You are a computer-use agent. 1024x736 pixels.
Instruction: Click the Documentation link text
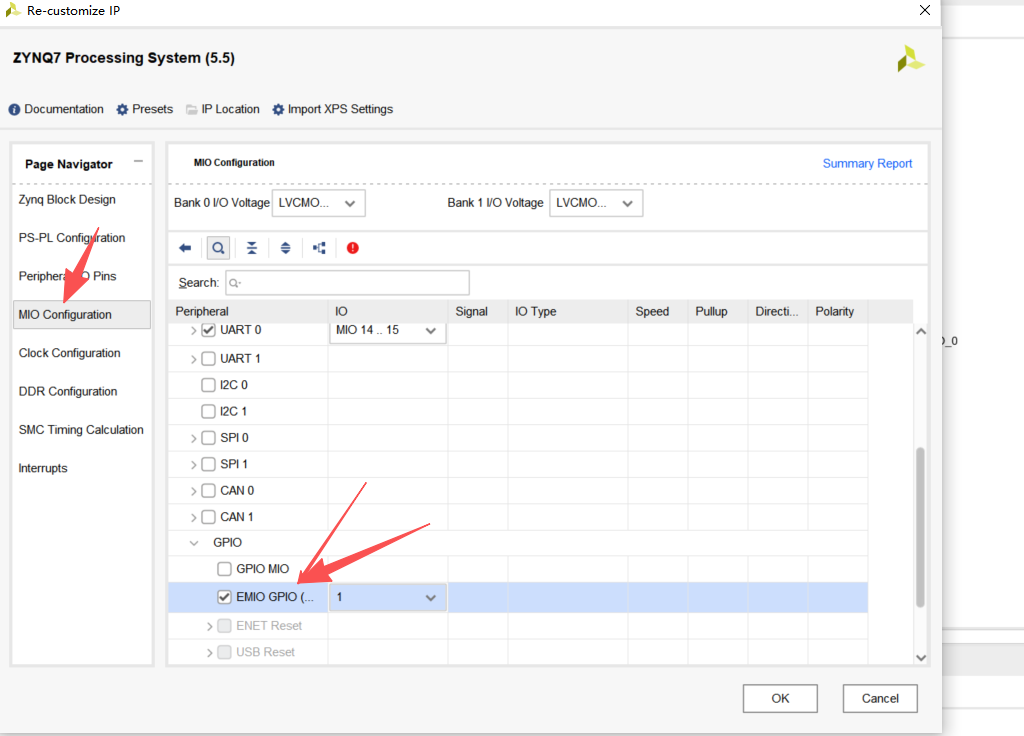[64, 109]
